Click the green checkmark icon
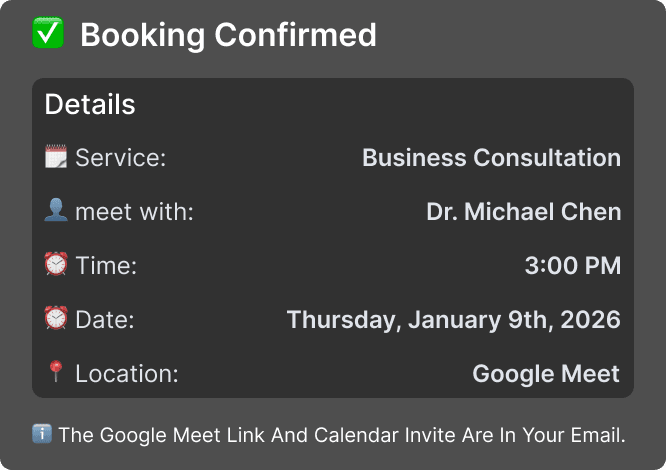Screen dimensions: 666x470 pyautogui.click(x=48, y=34)
